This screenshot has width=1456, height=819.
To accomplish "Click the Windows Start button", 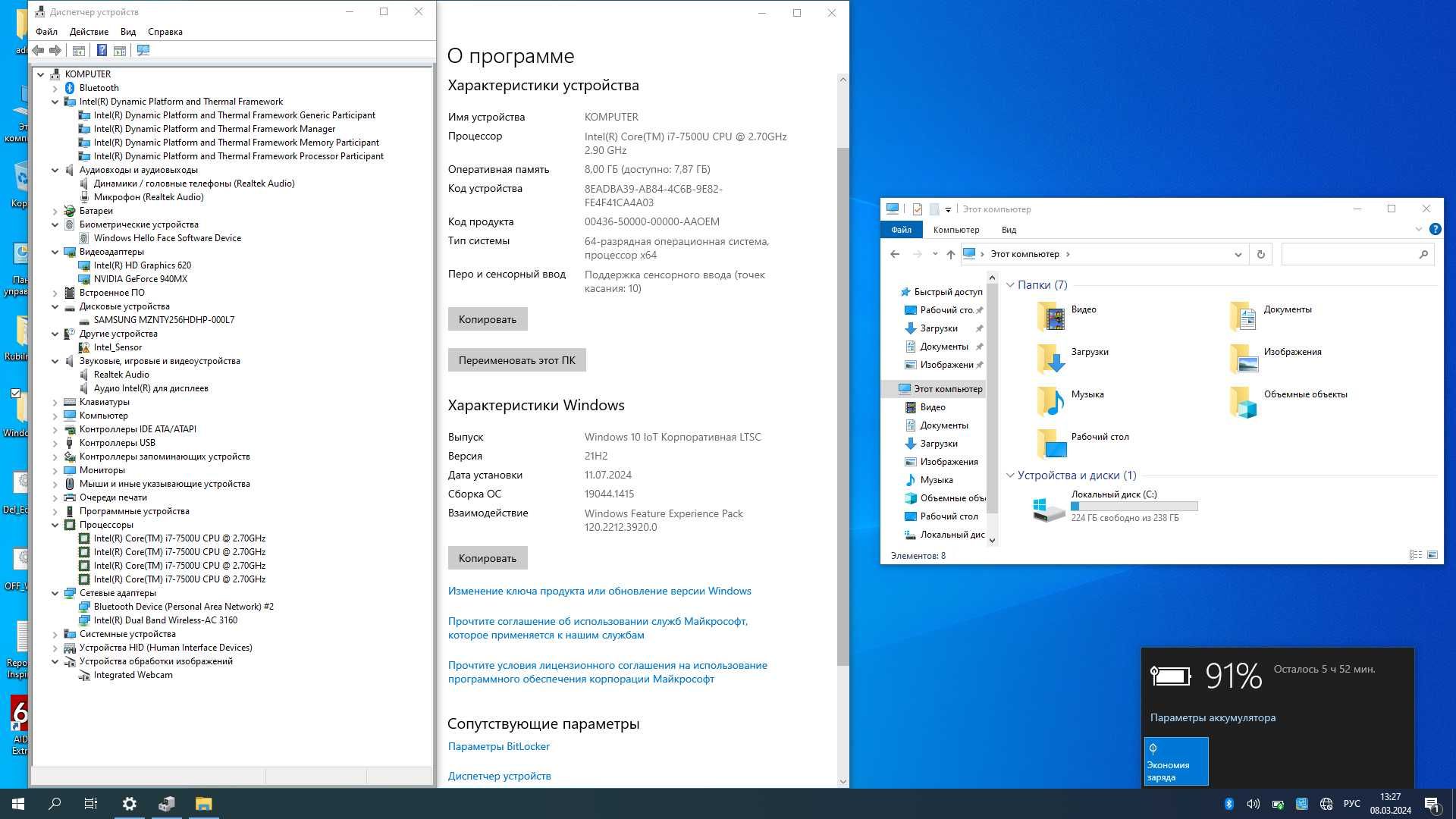I will (18, 804).
